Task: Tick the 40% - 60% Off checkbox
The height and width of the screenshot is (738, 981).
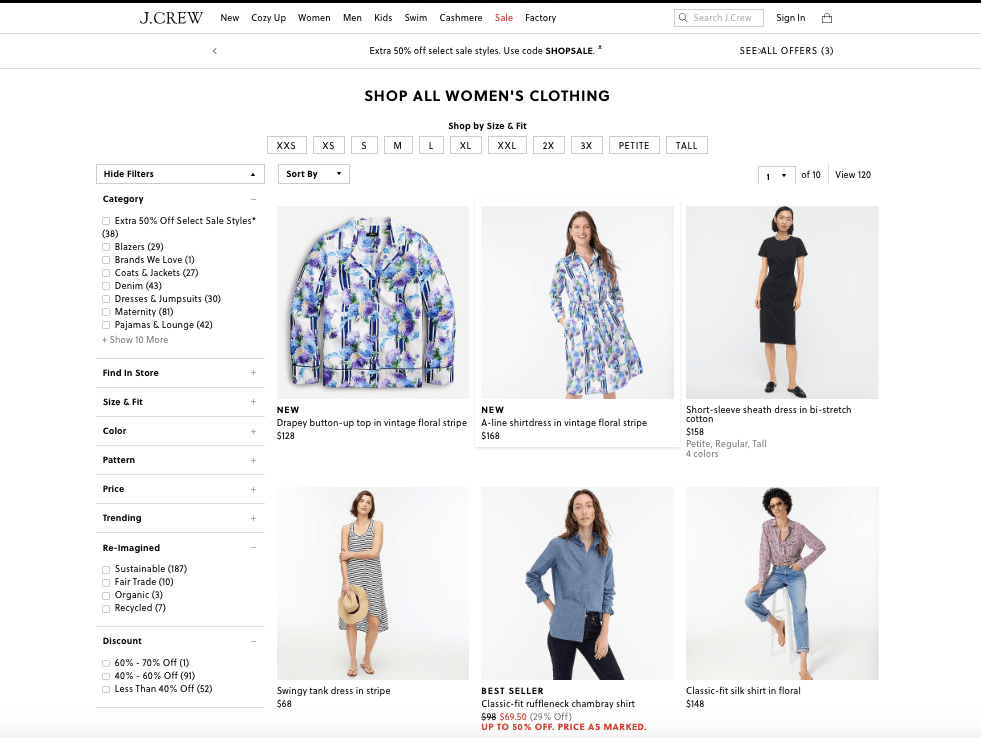Action: [x=106, y=676]
